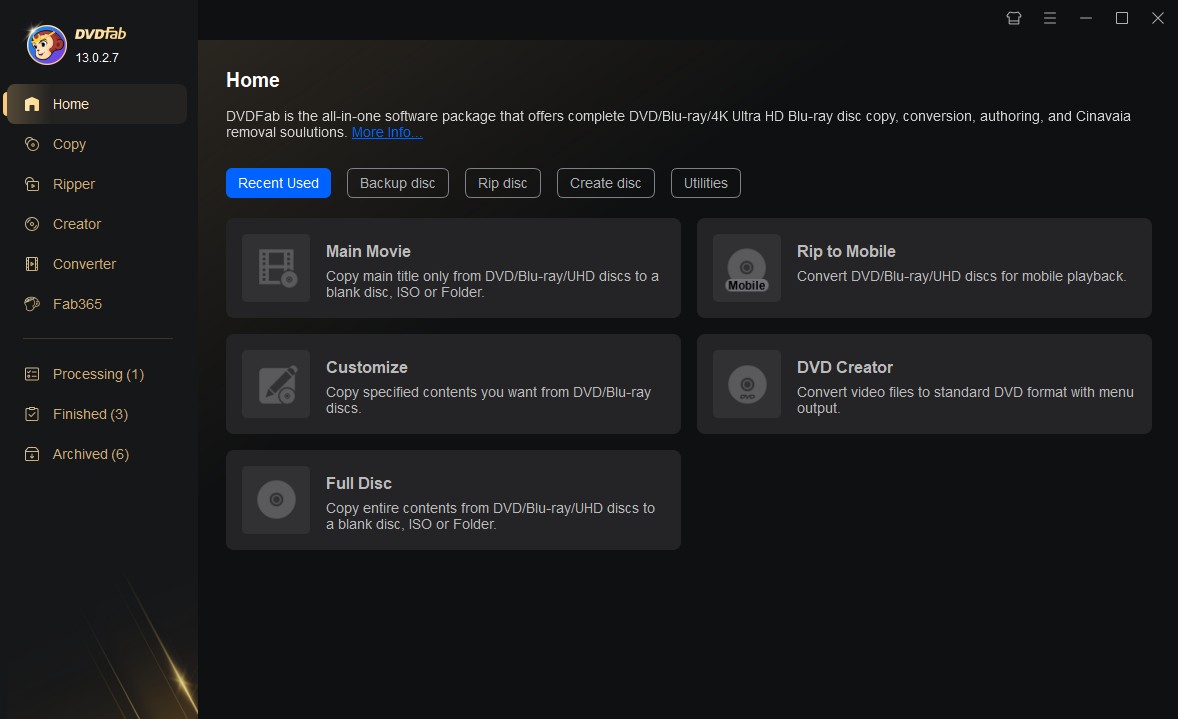This screenshot has height=719, width=1178.
Task: Close the DVDFab window
Action: [x=1158, y=18]
